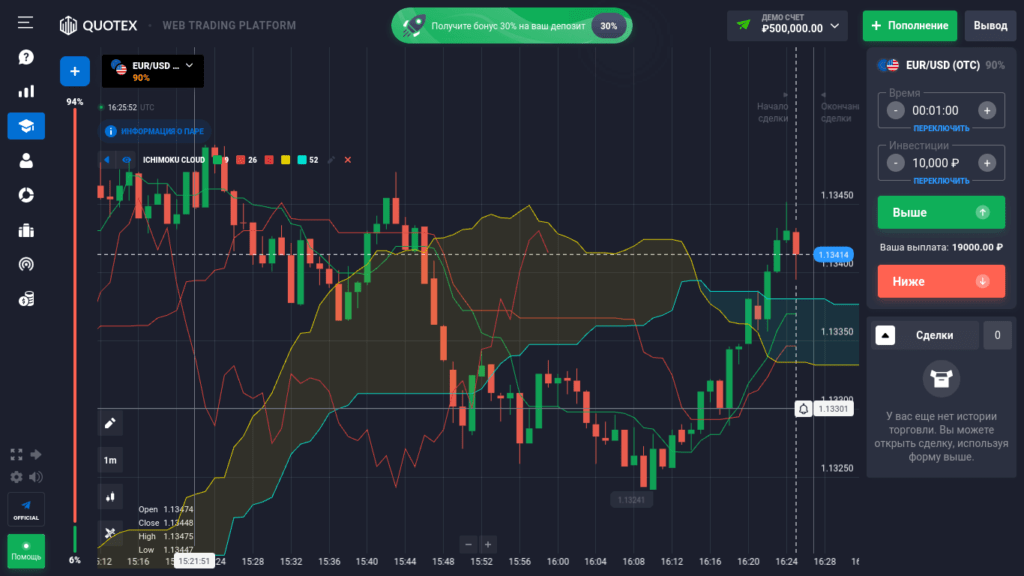Toggle Ichimoku Cloud visibility eye icon

pyautogui.click(x=127, y=160)
